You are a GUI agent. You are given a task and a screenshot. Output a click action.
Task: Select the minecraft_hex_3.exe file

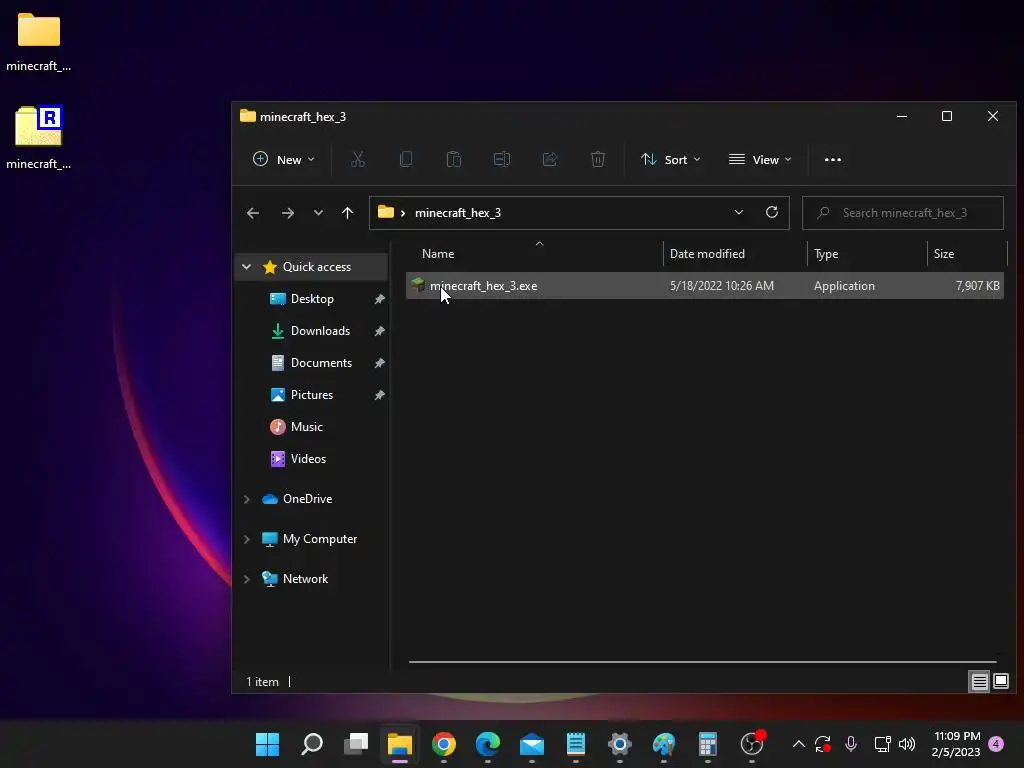click(x=705, y=286)
